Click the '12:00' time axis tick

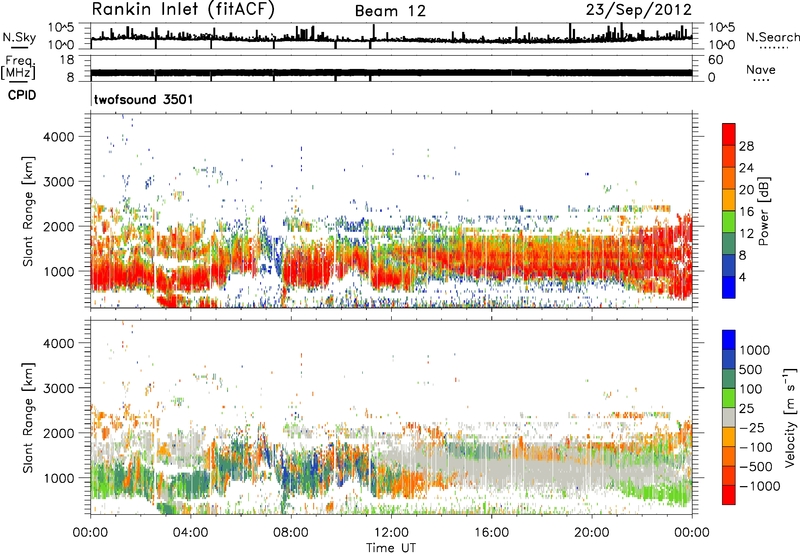391,533
